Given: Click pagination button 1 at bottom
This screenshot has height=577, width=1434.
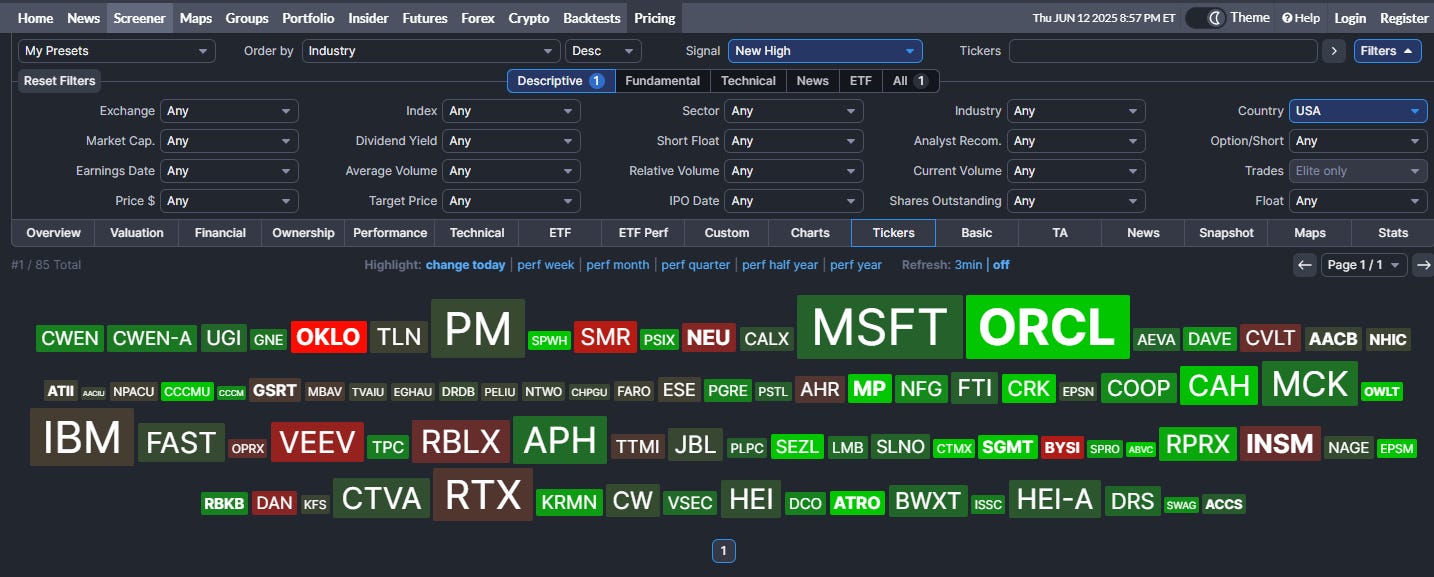Looking at the screenshot, I should pyautogui.click(x=724, y=550).
